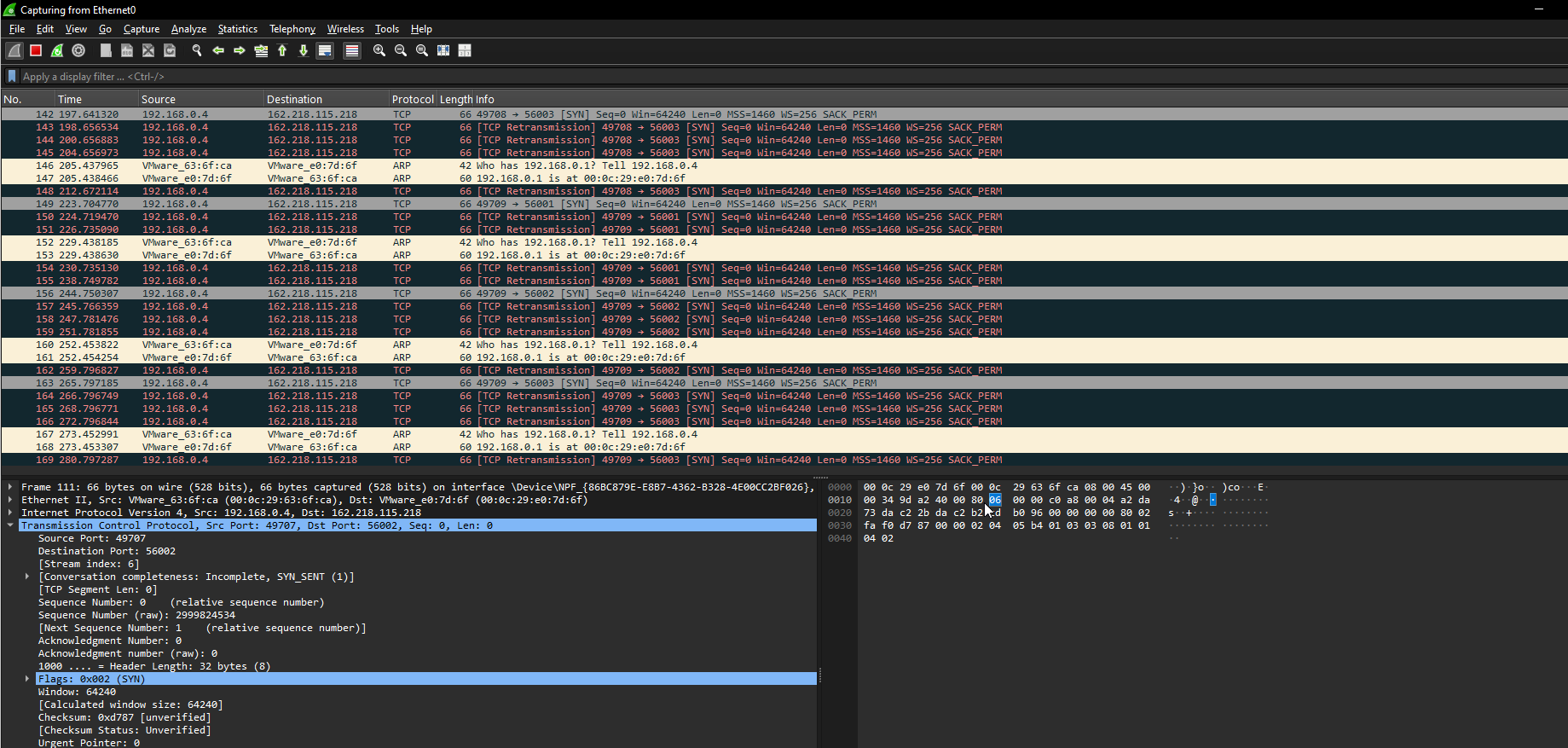Image resolution: width=1568 pixels, height=748 pixels.
Task: Zoom in on packet list text
Action: (379, 51)
